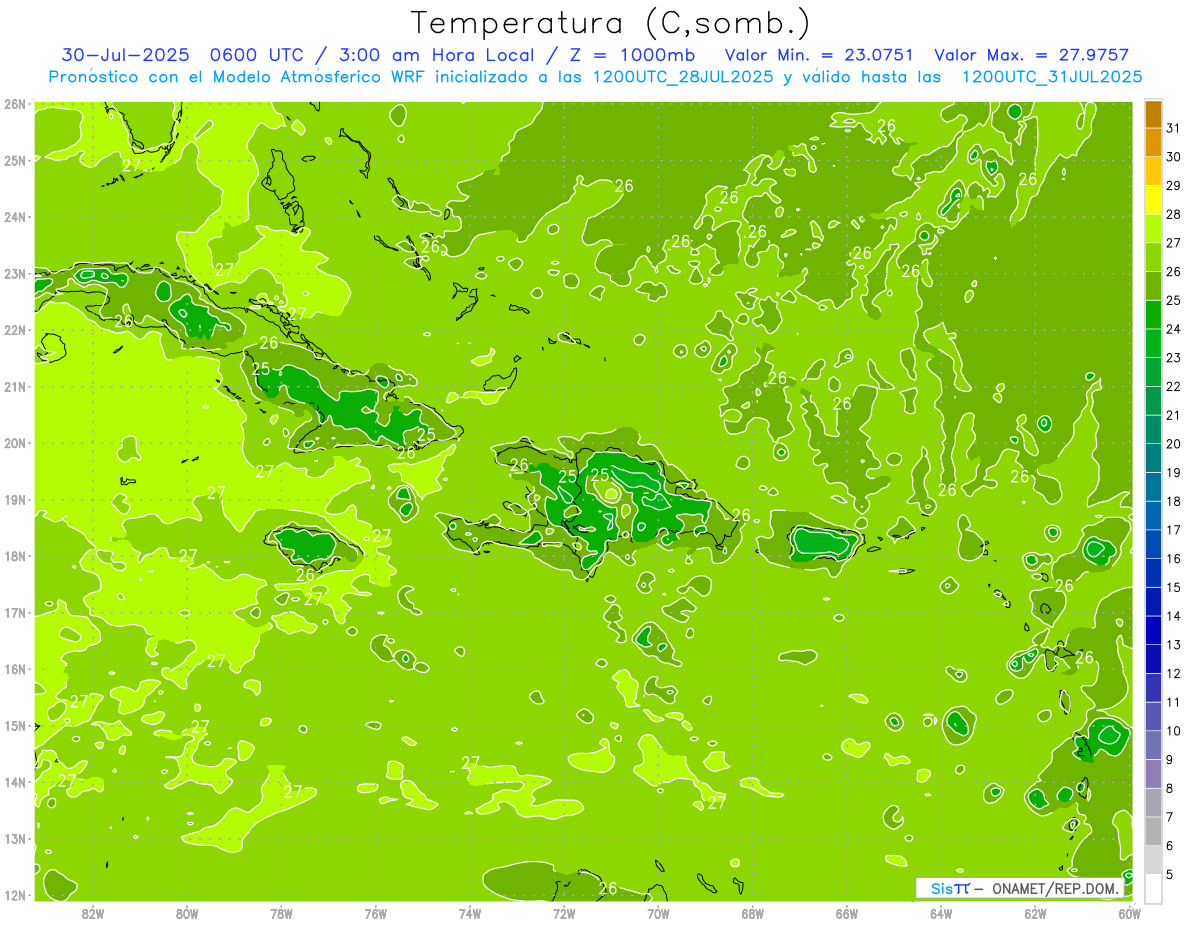Click longitude axis label '62W'
Viewport: 1200px width, 927px height.
pyautogui.click(x=1035, y=914)
